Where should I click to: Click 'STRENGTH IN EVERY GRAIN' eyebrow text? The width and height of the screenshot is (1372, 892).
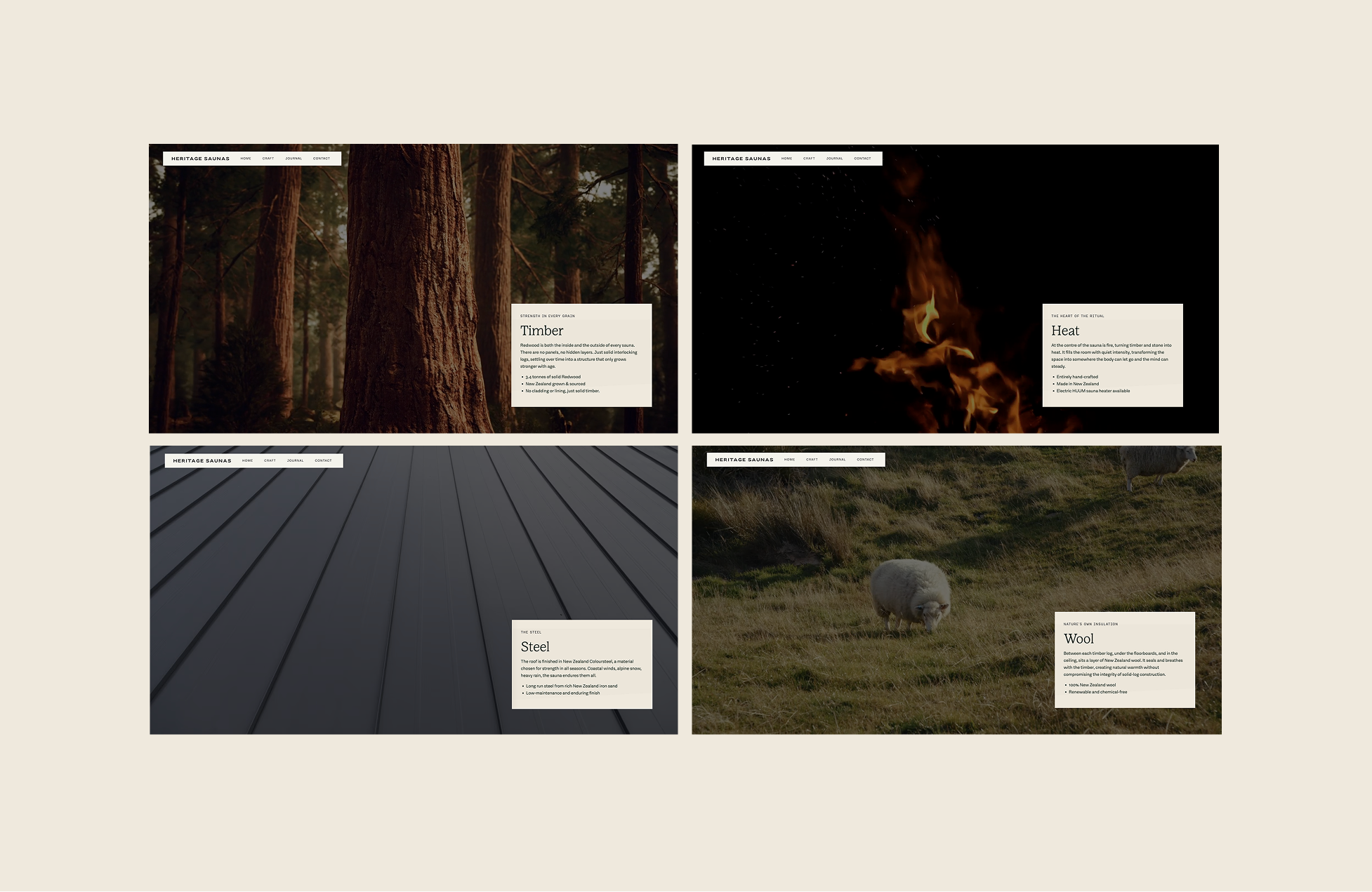coord(548,316)
